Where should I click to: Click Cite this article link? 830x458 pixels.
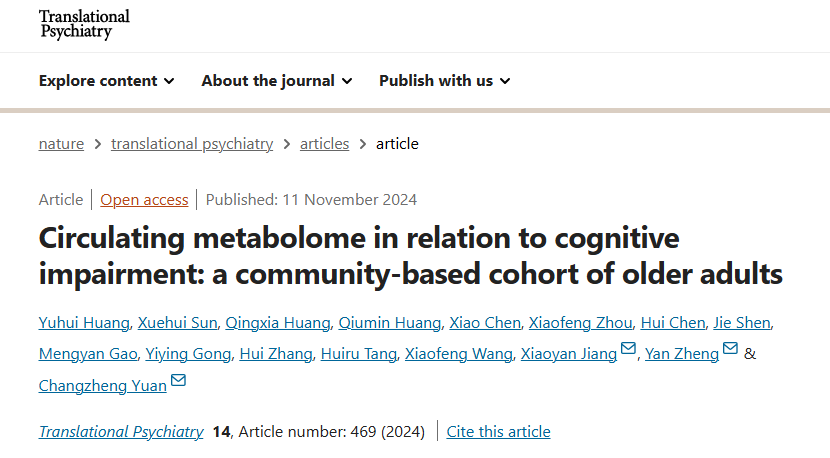tap(498, 432)
